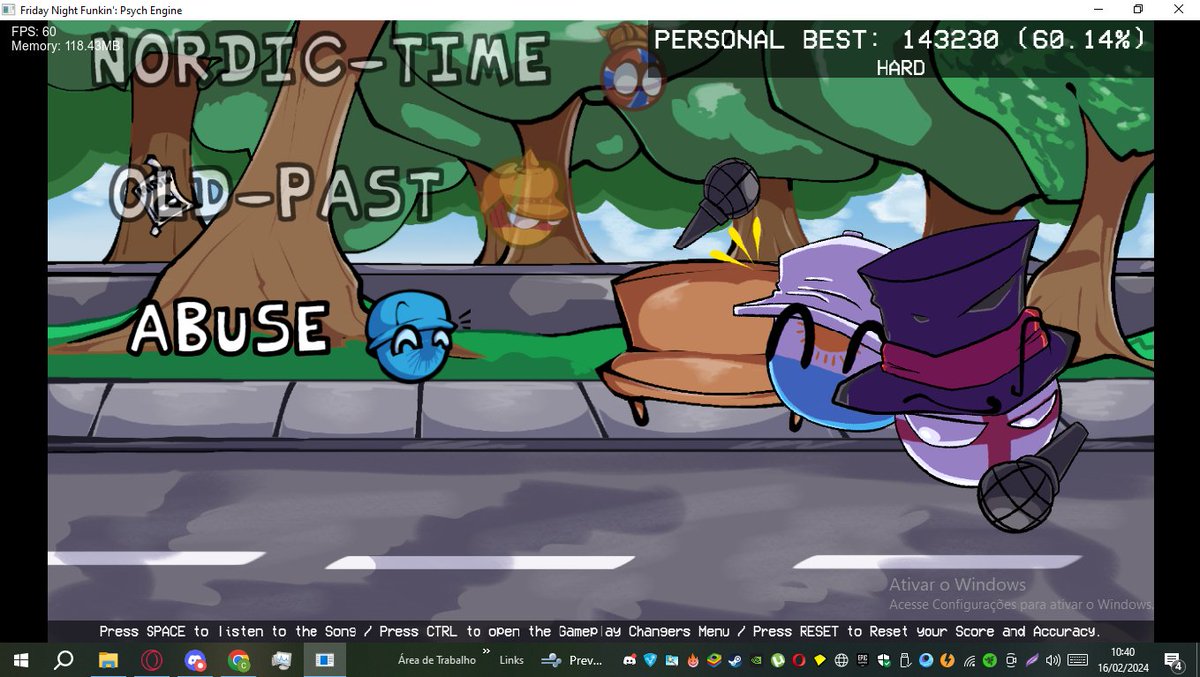Open Windows Search from taskbar

pyautogui.click(x=63, y=660)
